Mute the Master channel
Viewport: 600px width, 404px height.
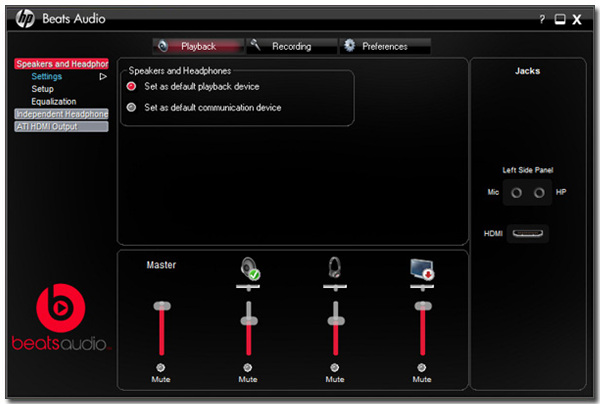click(161, 368)
